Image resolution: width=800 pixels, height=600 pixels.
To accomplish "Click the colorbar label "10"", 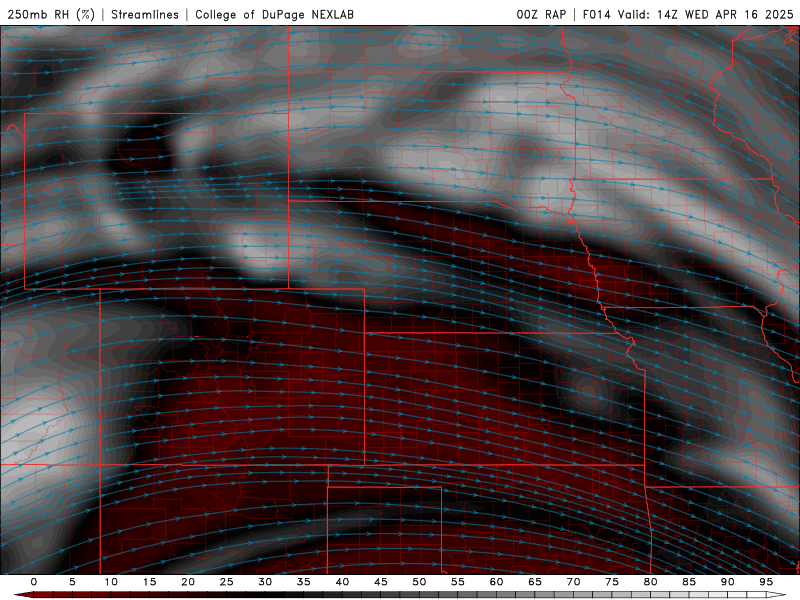I will pyautogui.click(x=111, y=582).
